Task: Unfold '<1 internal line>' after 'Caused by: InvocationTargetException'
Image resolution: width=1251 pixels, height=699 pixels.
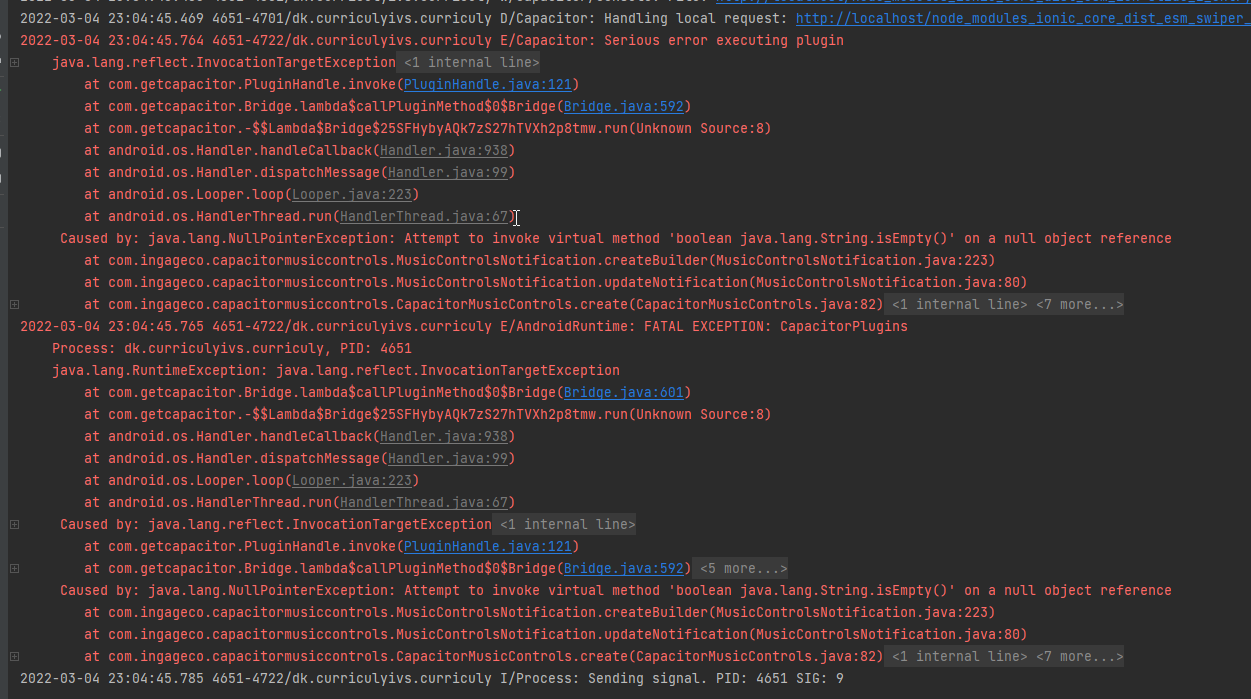Action: click(567, 524)
